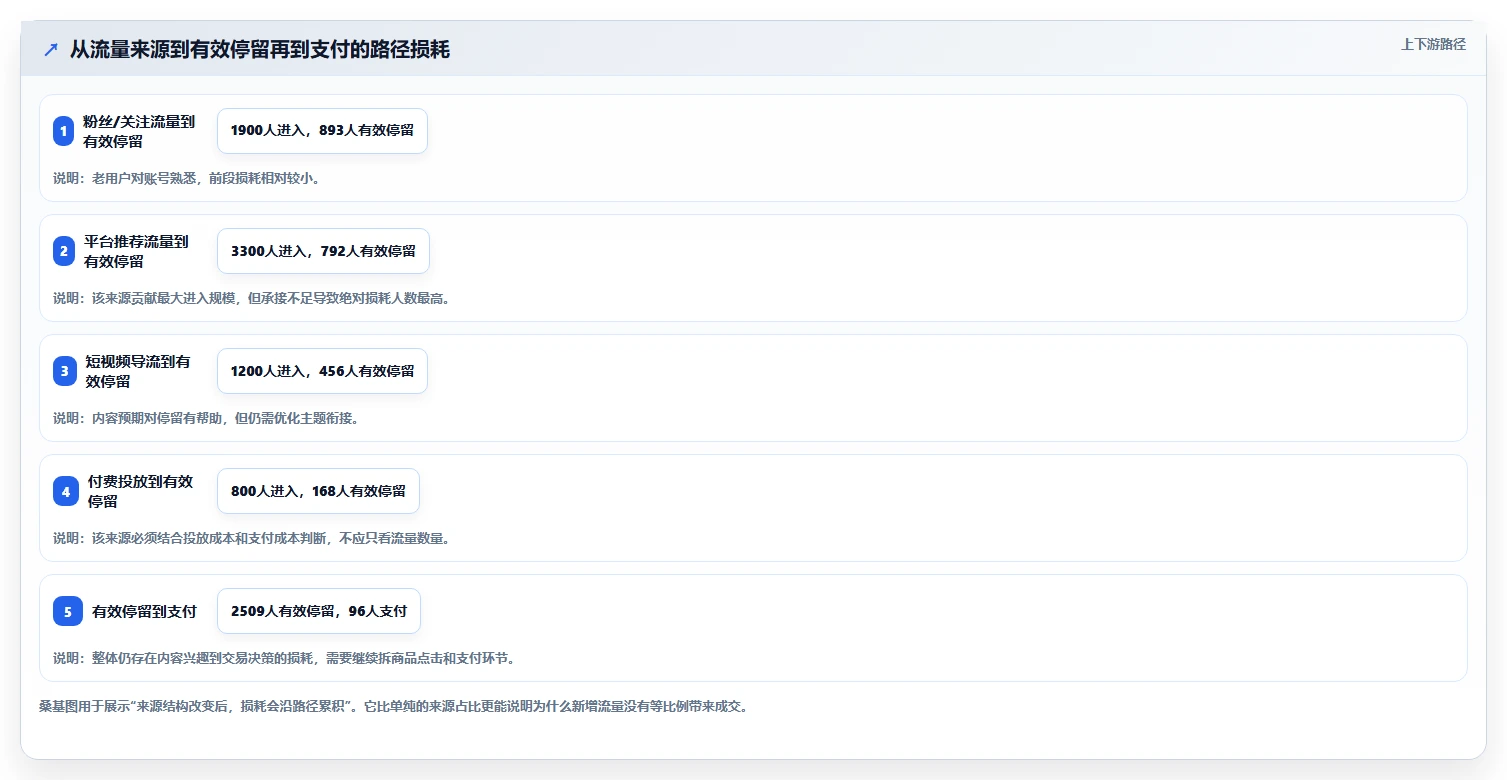
Task: Click the '平台推荐流量到有效停留' step title
Action: coord(136,251)
